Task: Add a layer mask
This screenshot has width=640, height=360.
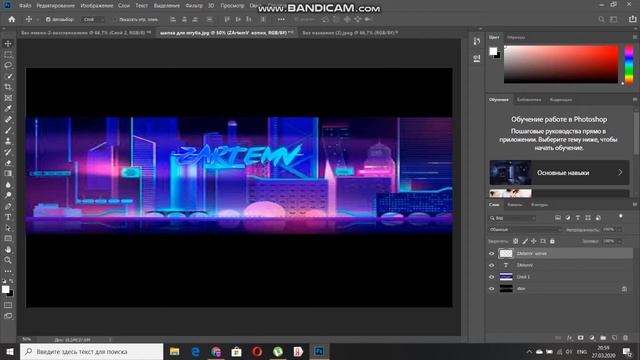Action: (x=581, y=338)
